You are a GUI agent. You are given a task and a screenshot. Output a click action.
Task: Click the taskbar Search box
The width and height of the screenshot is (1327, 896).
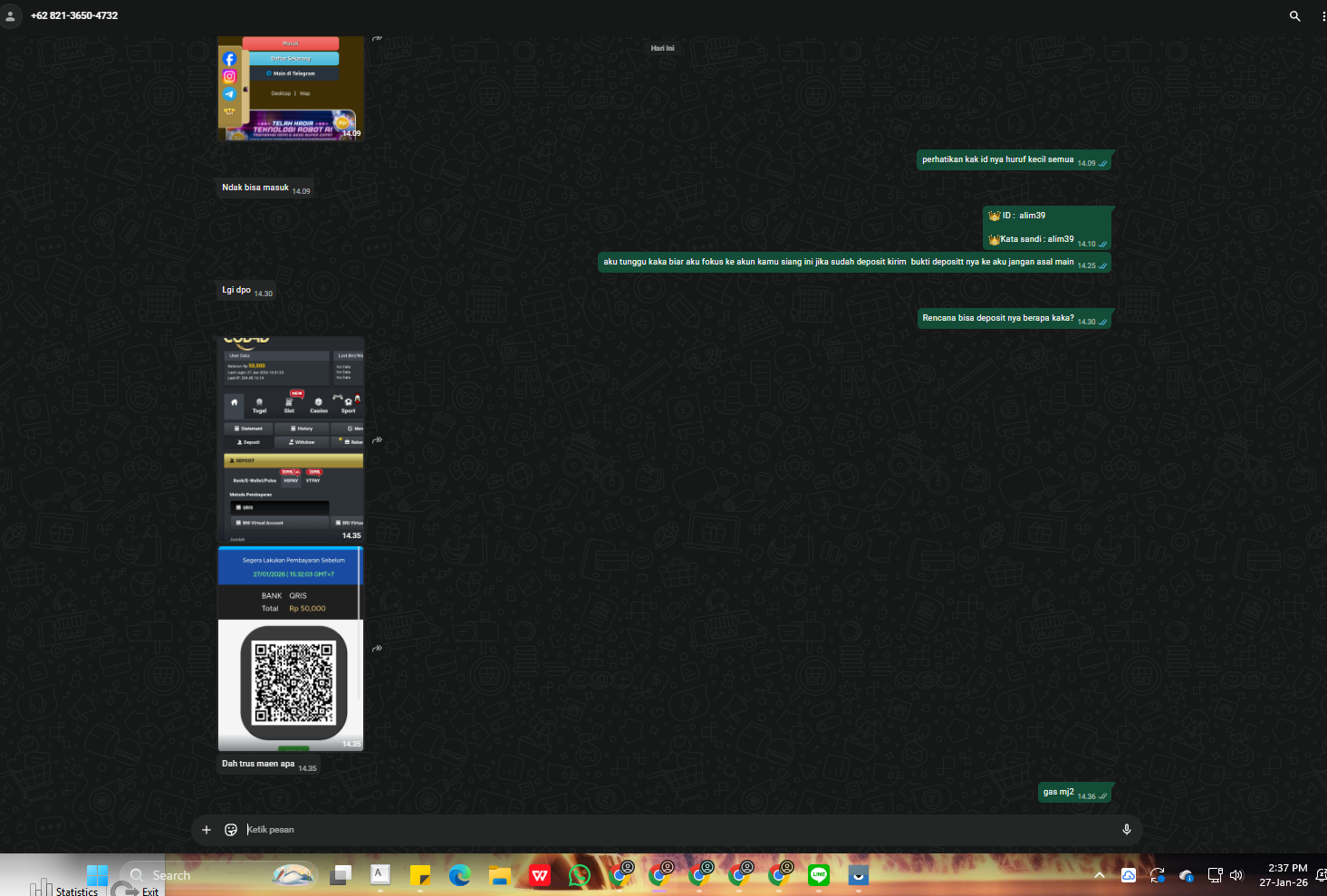217,875
